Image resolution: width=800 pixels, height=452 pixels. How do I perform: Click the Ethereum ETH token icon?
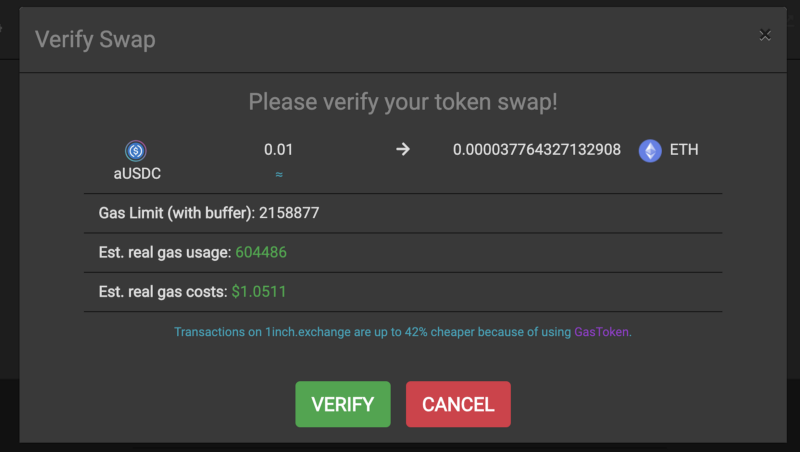click(x=650, y=150)
